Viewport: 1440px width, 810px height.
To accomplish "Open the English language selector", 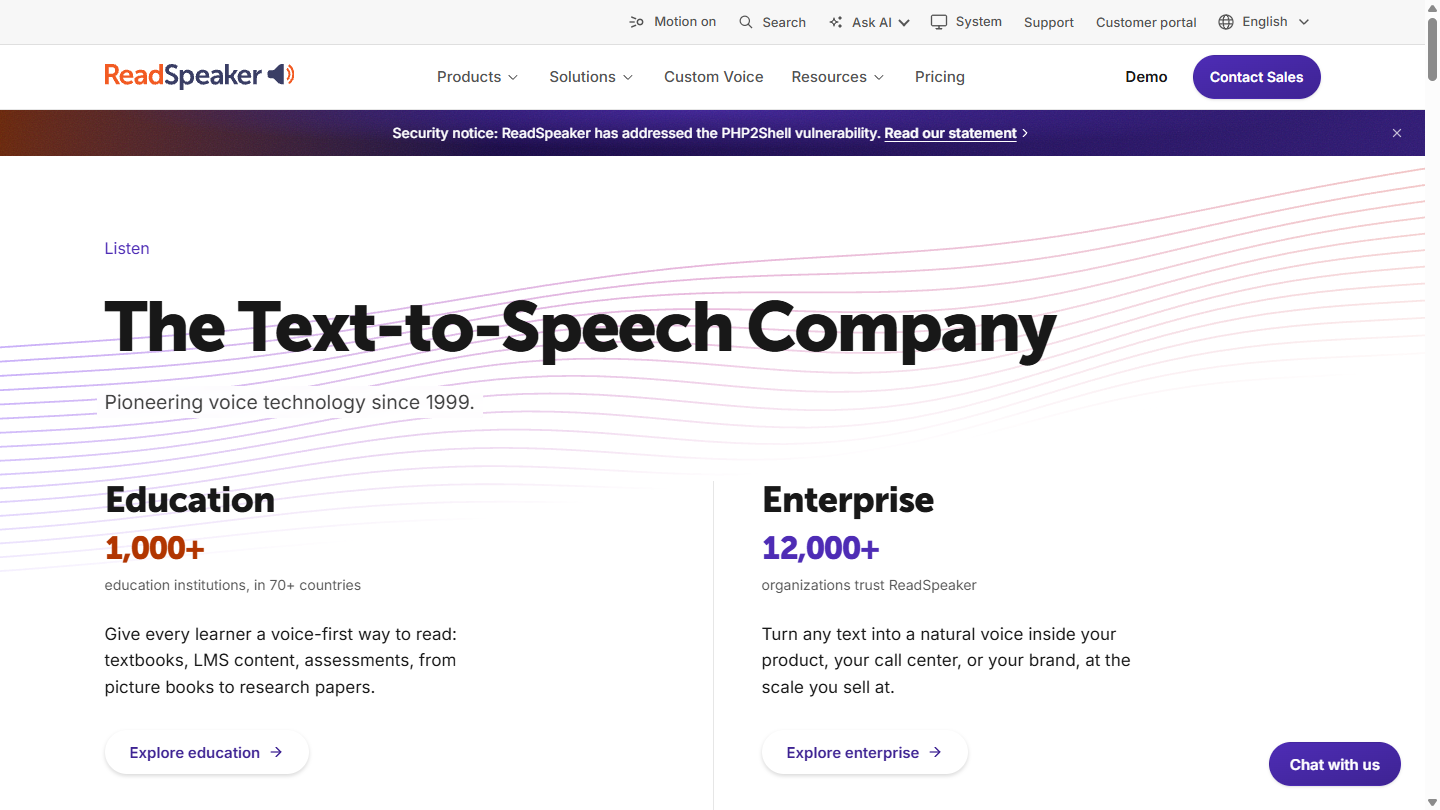I will (x=1264, y=22).
